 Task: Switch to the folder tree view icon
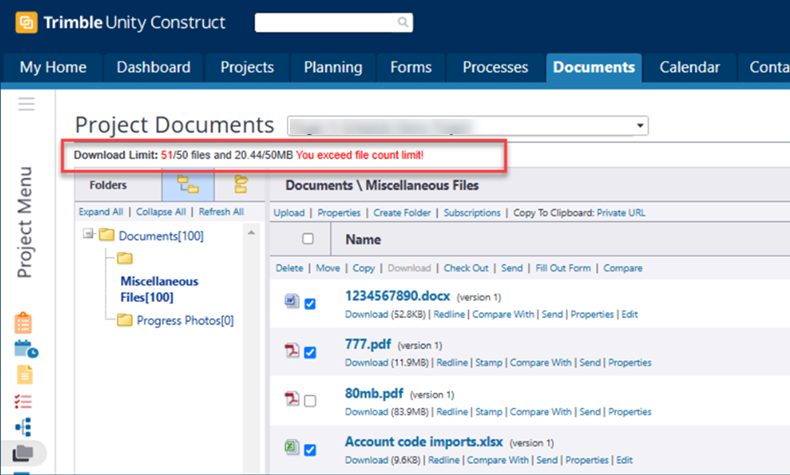point(187,184)
